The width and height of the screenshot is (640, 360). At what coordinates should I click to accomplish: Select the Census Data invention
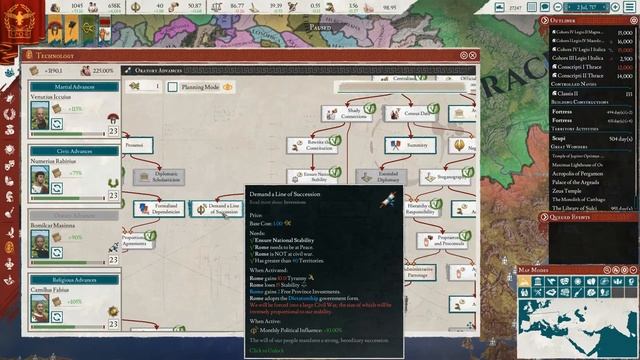[411, 113]
